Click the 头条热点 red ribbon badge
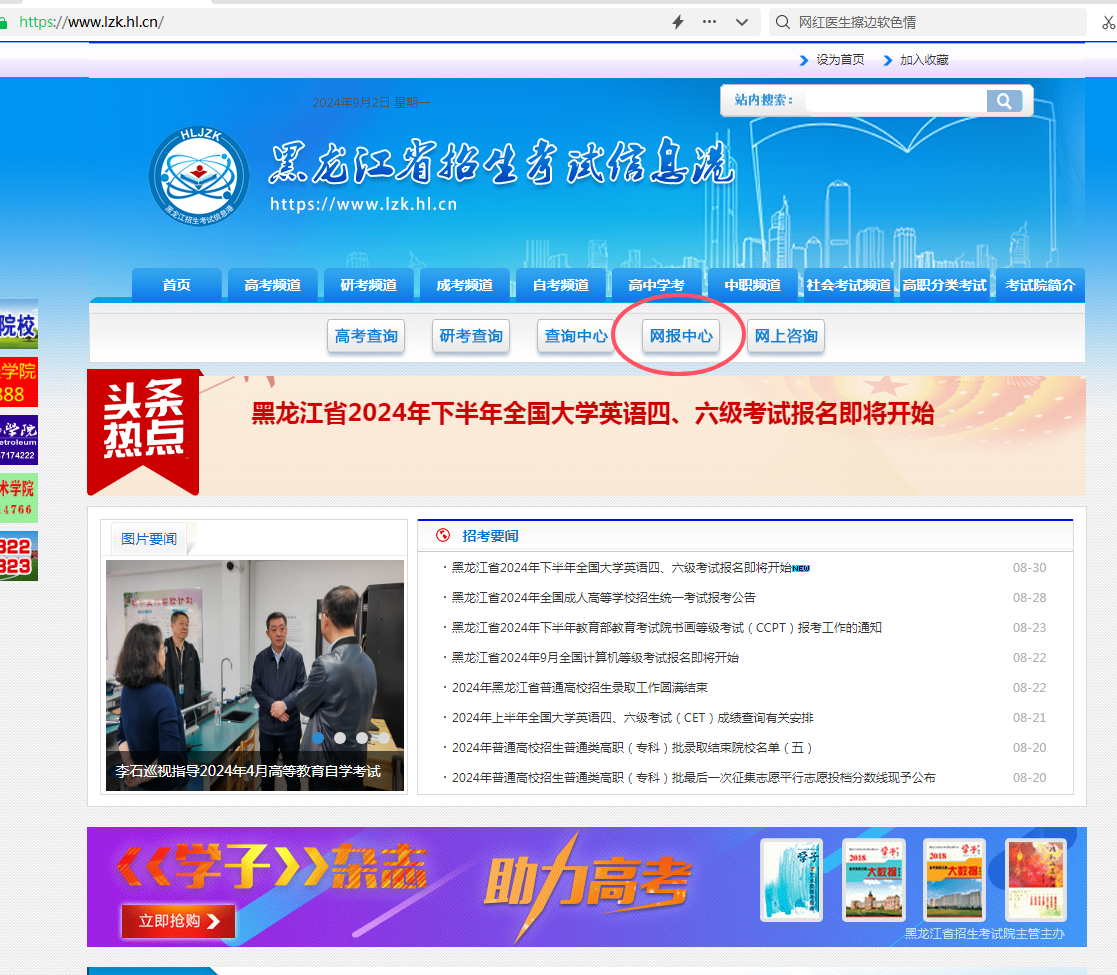 pos(144,429)
